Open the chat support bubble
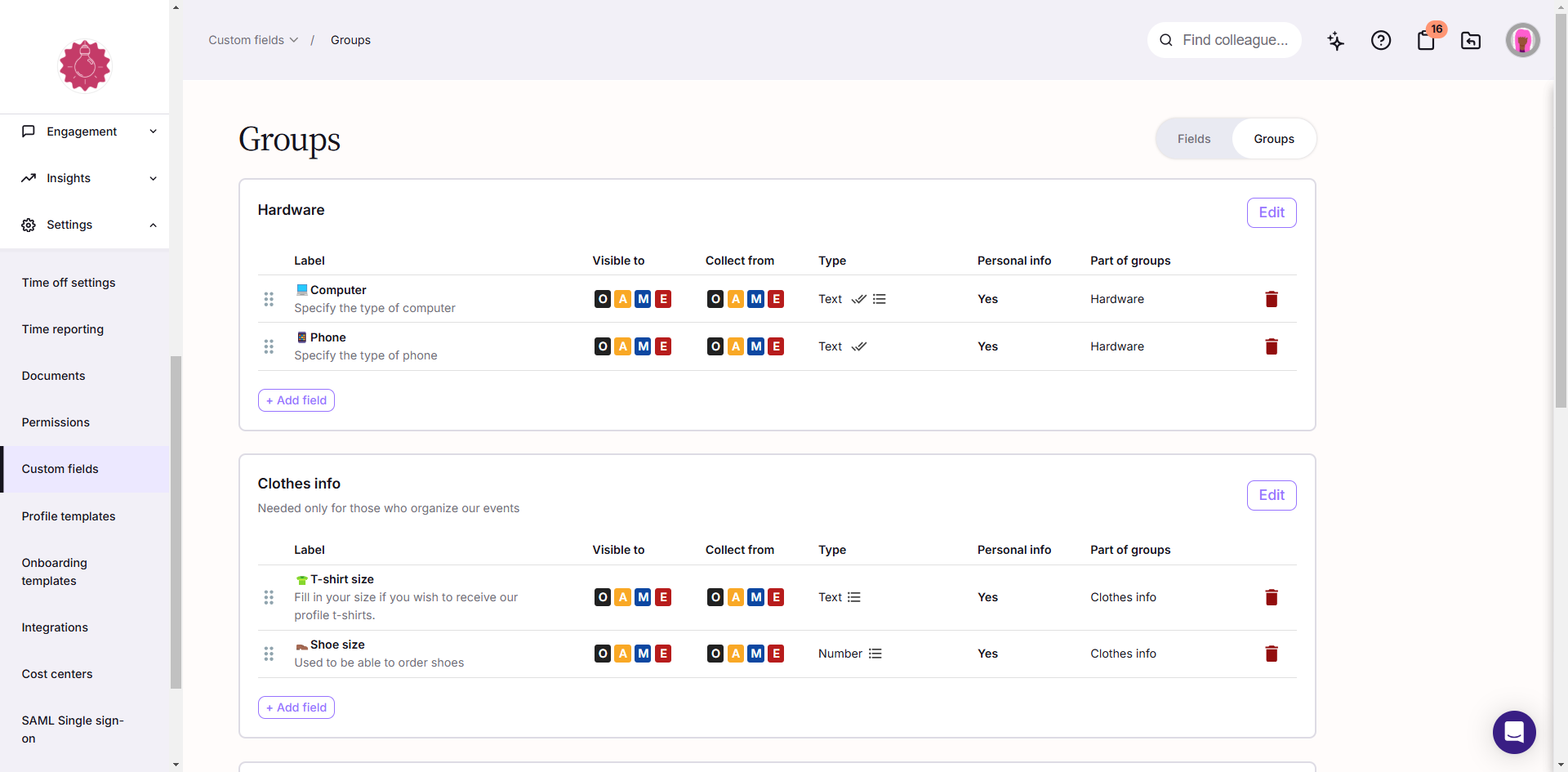Viewport: 1568px width, 772px height. point(1514,732)
